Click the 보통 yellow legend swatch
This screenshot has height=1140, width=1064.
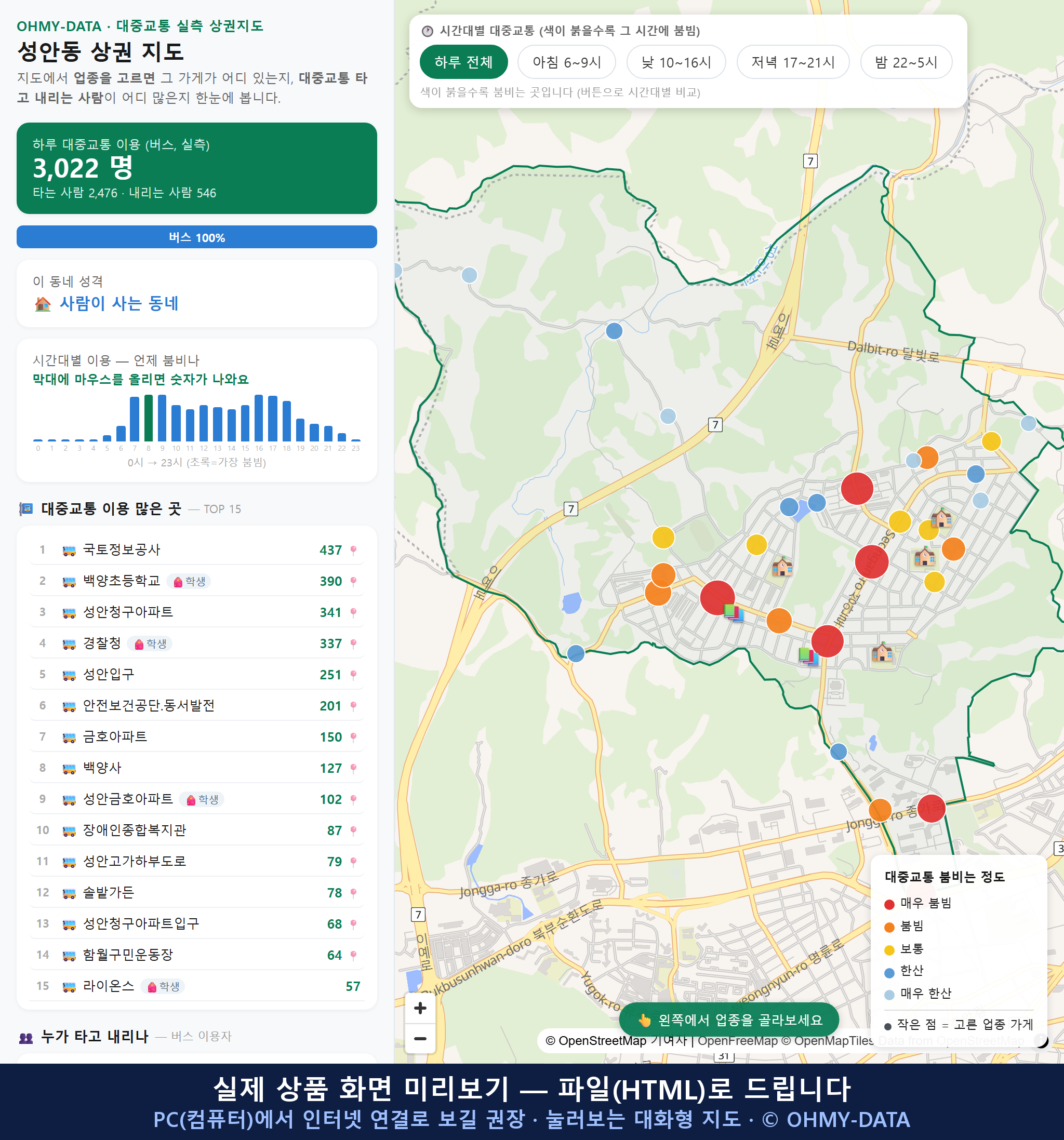[x=889, y=950]
